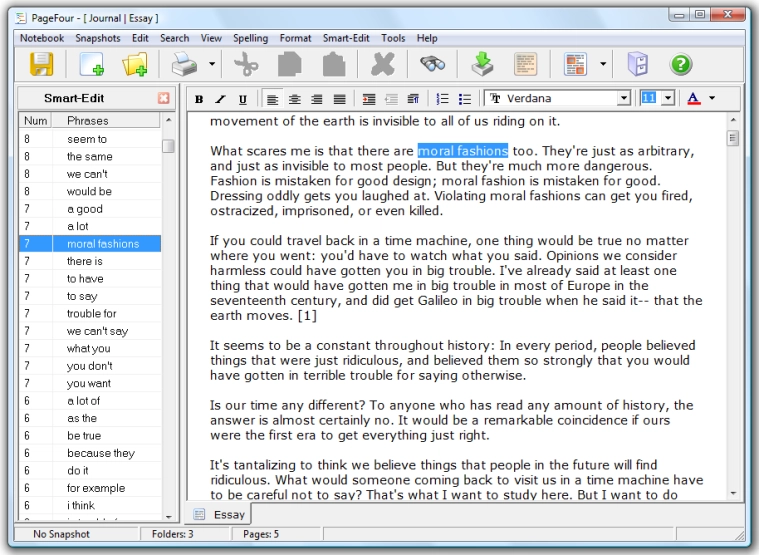Click the 'Pages: 5' status bar entry
Image resolution: width=759 pixels, height=555 pixels.
click(261, 534)
